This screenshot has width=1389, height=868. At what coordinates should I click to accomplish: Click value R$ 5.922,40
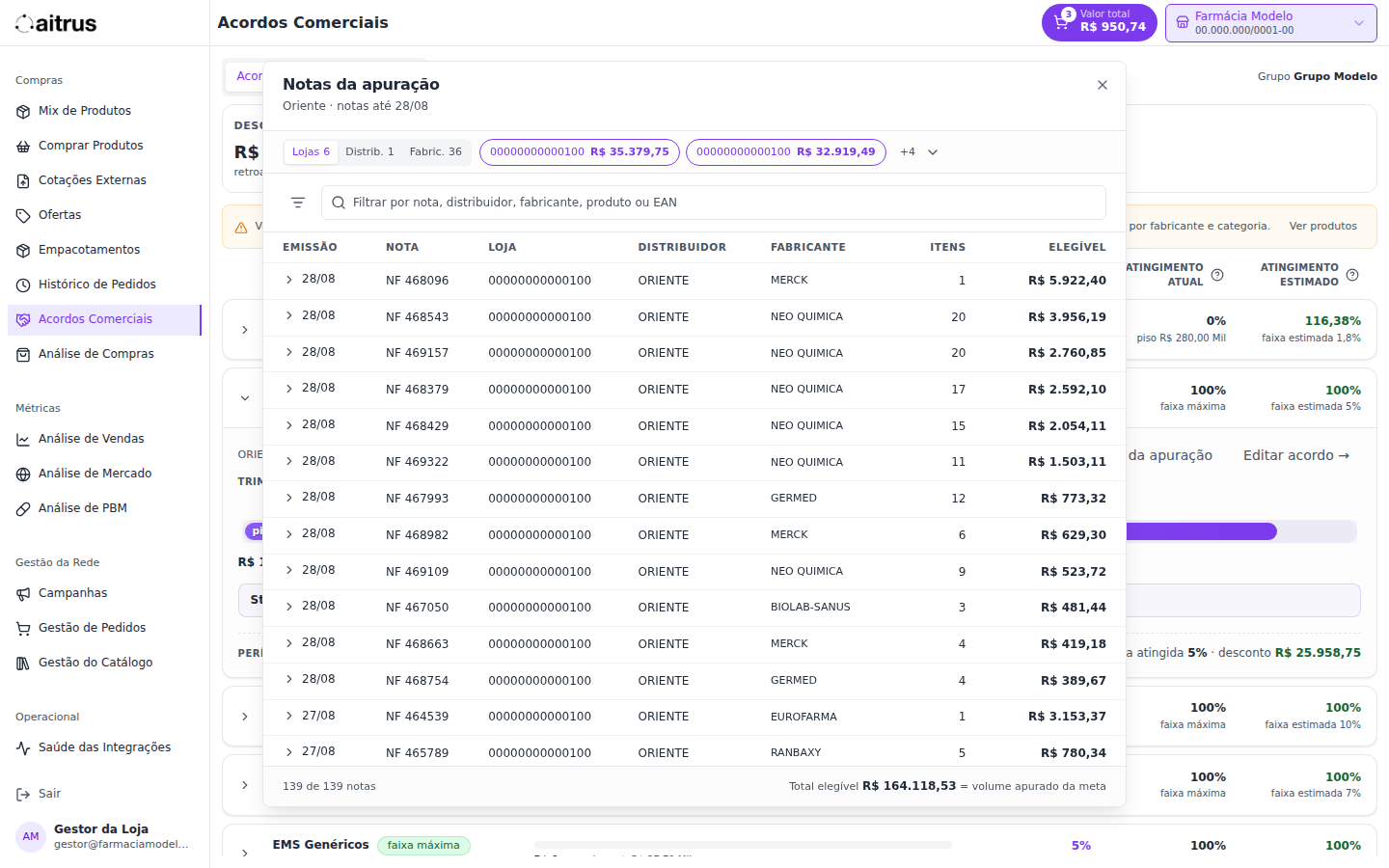[1067, 281]
